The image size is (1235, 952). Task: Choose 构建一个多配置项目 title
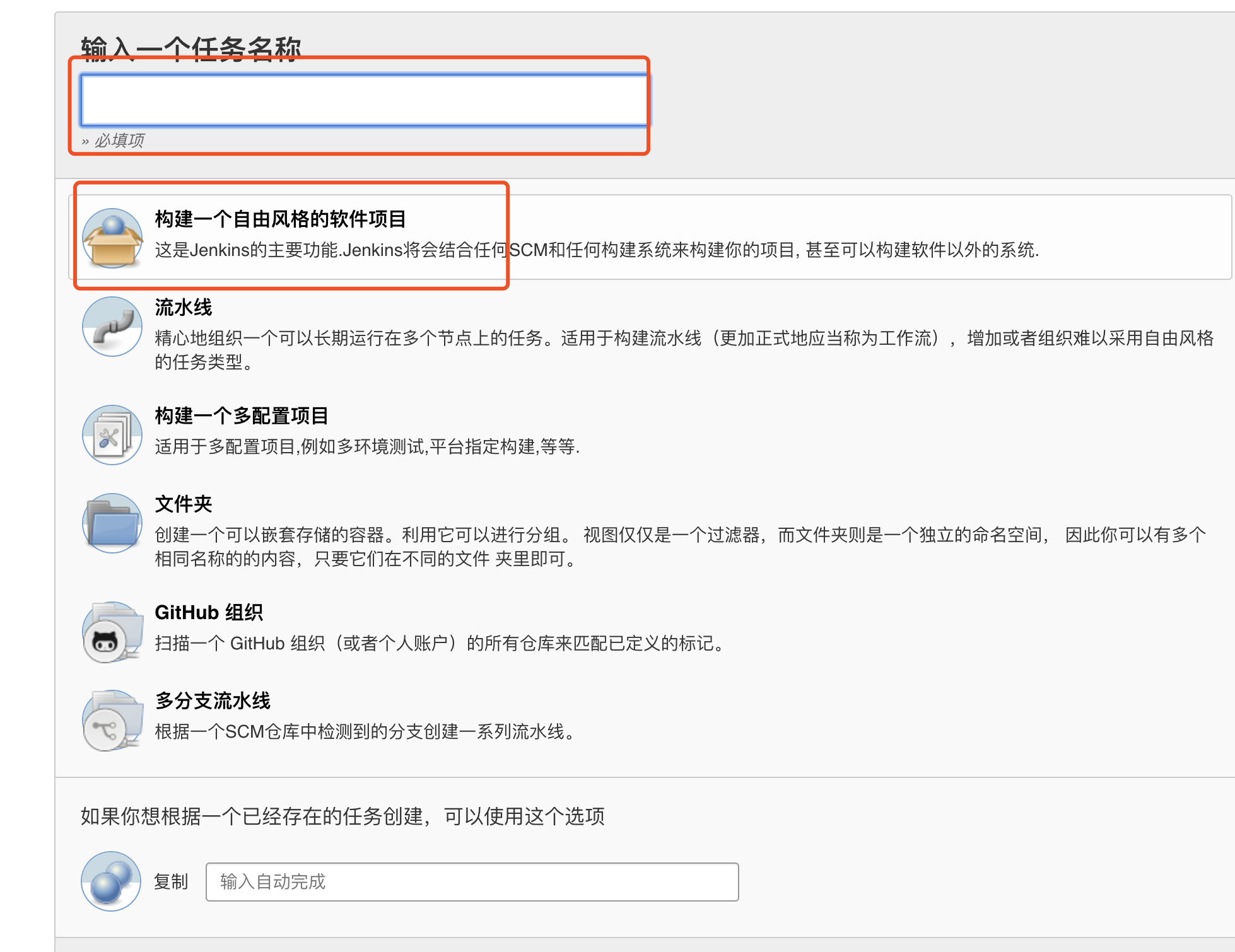[242, 416]
